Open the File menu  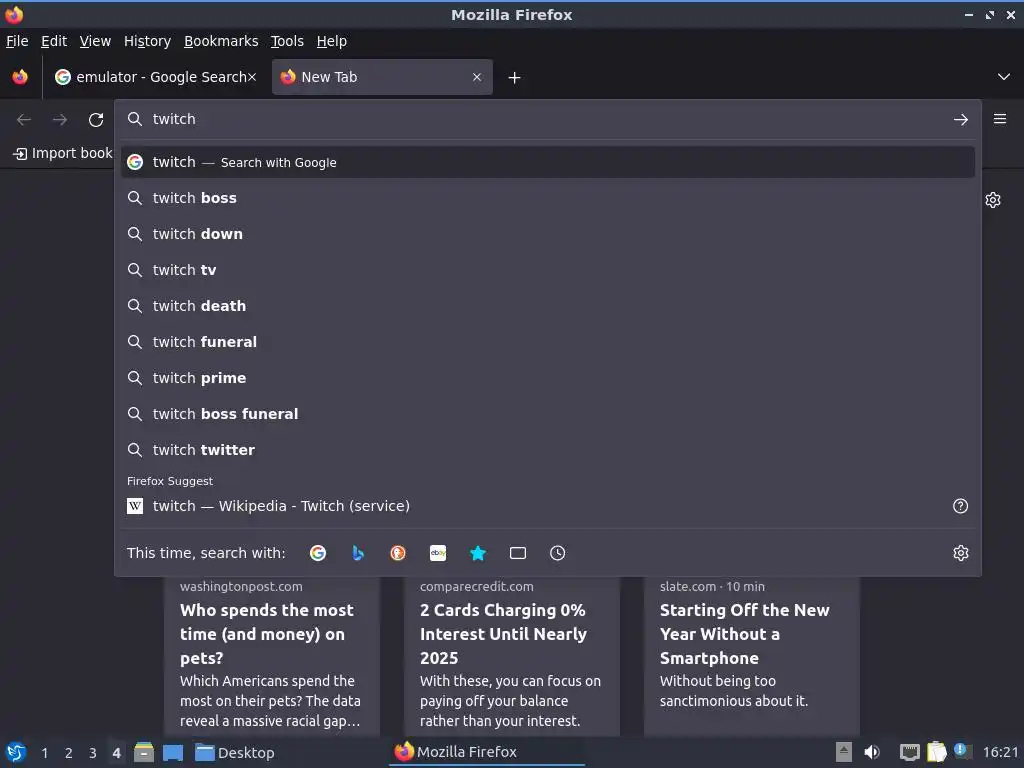pos(17,41)
